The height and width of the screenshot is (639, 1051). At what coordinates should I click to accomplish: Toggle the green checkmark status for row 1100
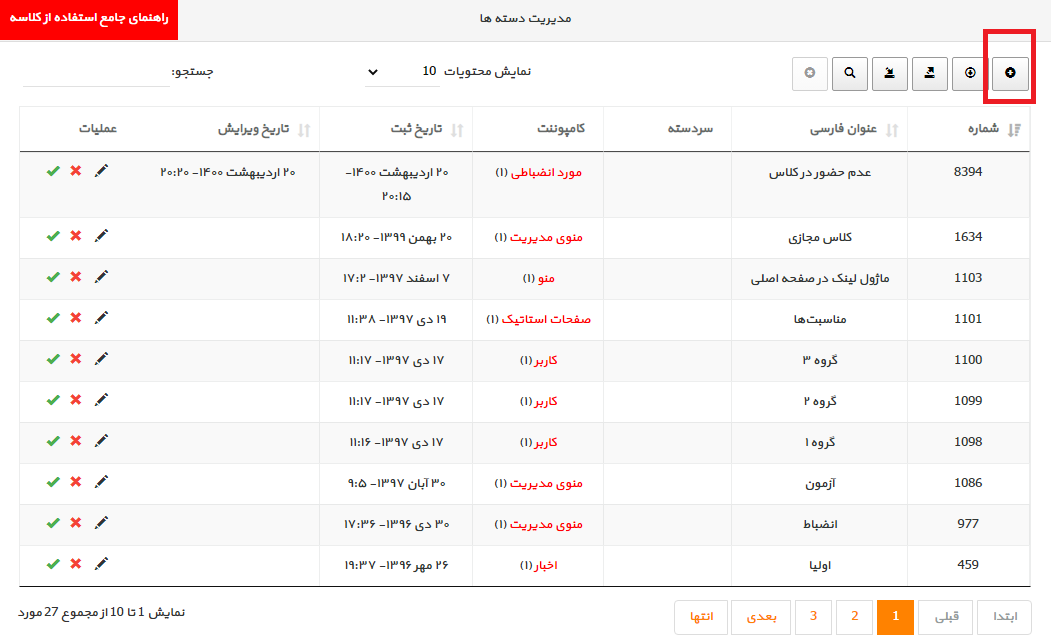53,359
